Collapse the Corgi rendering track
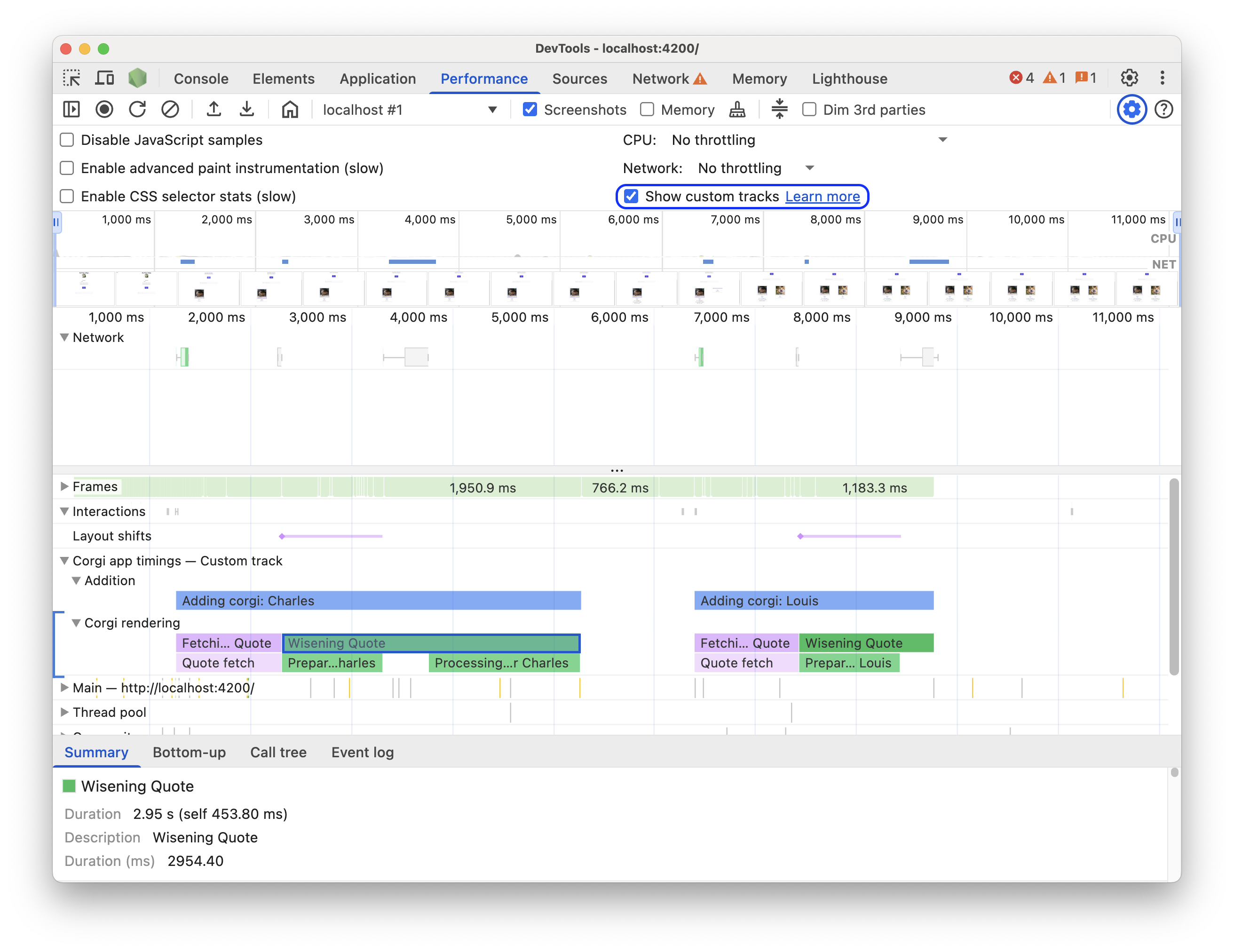Screen dimensions: 1234x952 pyautogui.click(x=77, y=623)
